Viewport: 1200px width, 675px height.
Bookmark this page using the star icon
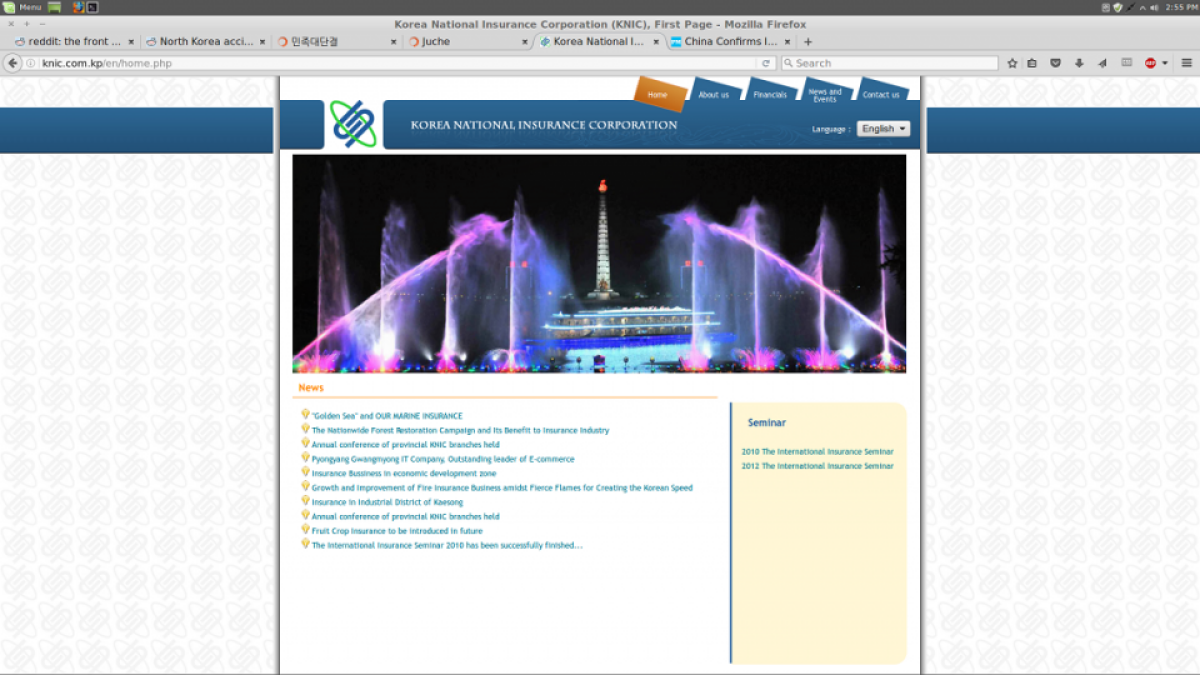[1013, 62]
